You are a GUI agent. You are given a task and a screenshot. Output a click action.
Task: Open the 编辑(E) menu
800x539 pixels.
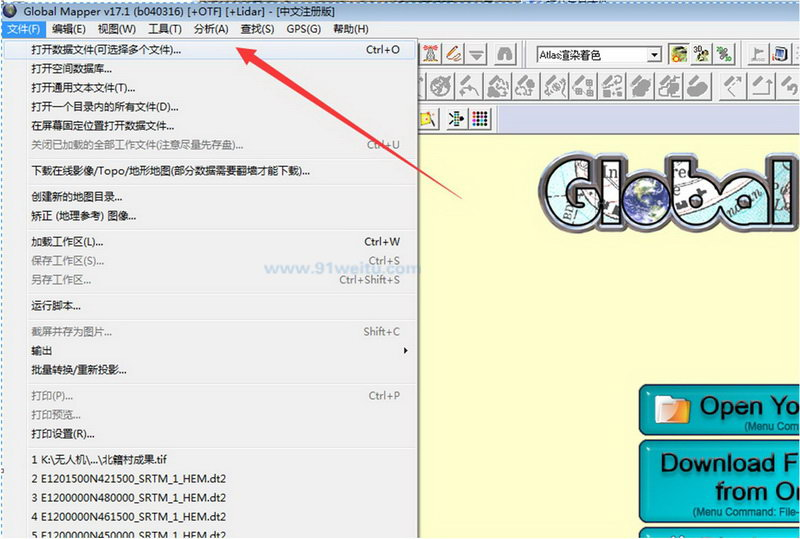coord(68,29)
